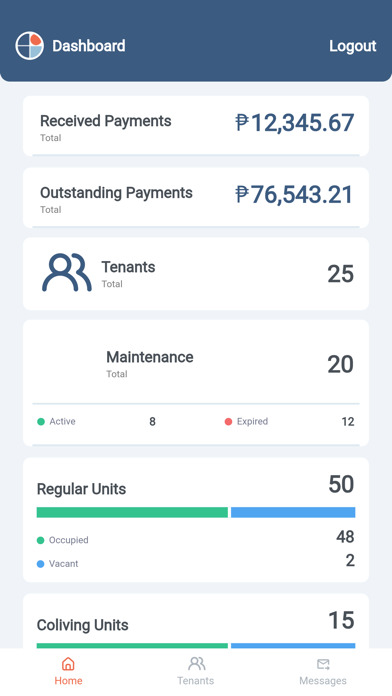Select the Home tab label
The height and width of the screenshot is (696, 392).
tap(68, 680)
